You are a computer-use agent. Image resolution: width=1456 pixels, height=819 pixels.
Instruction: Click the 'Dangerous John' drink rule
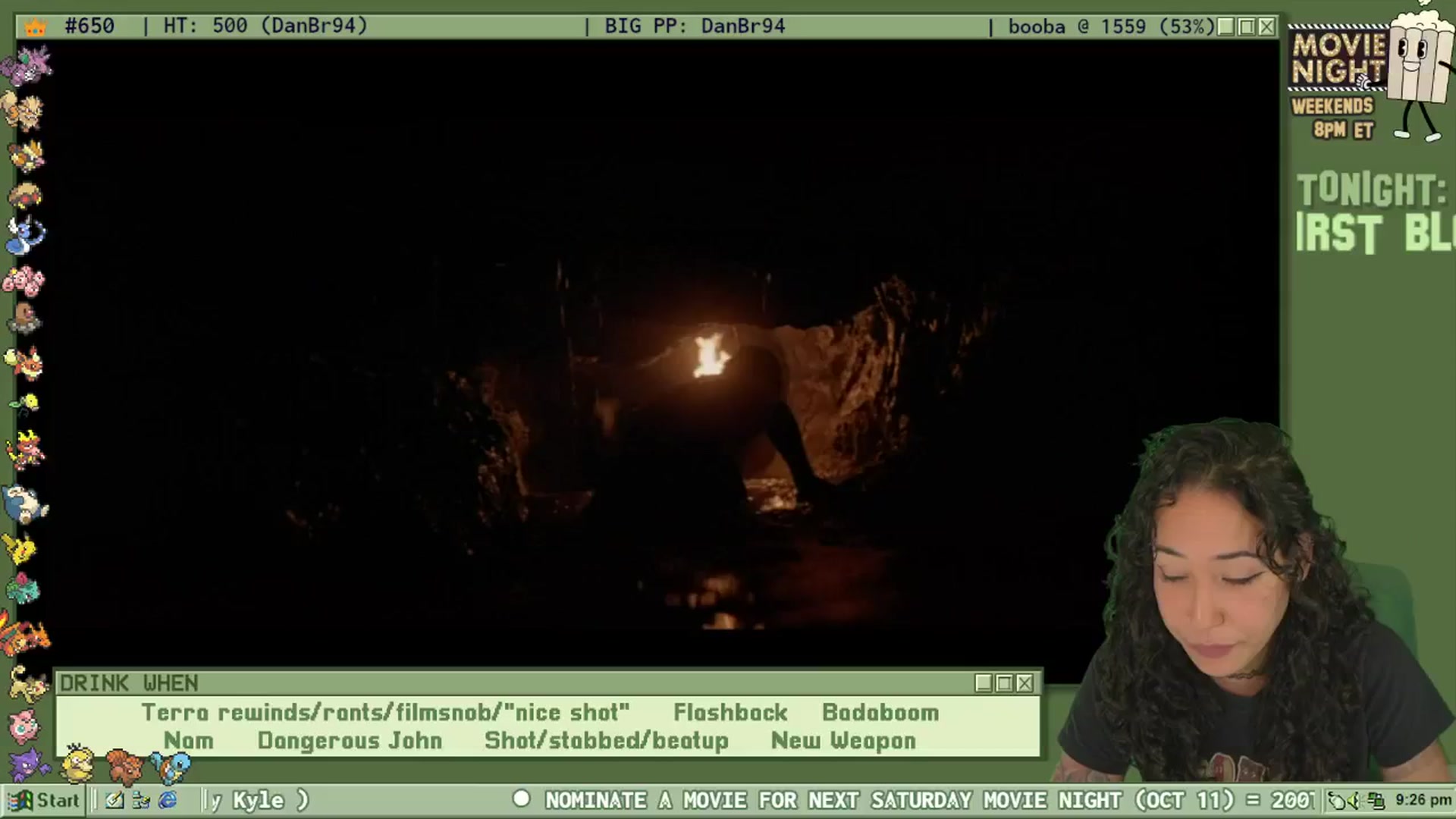tap(350, 741)
